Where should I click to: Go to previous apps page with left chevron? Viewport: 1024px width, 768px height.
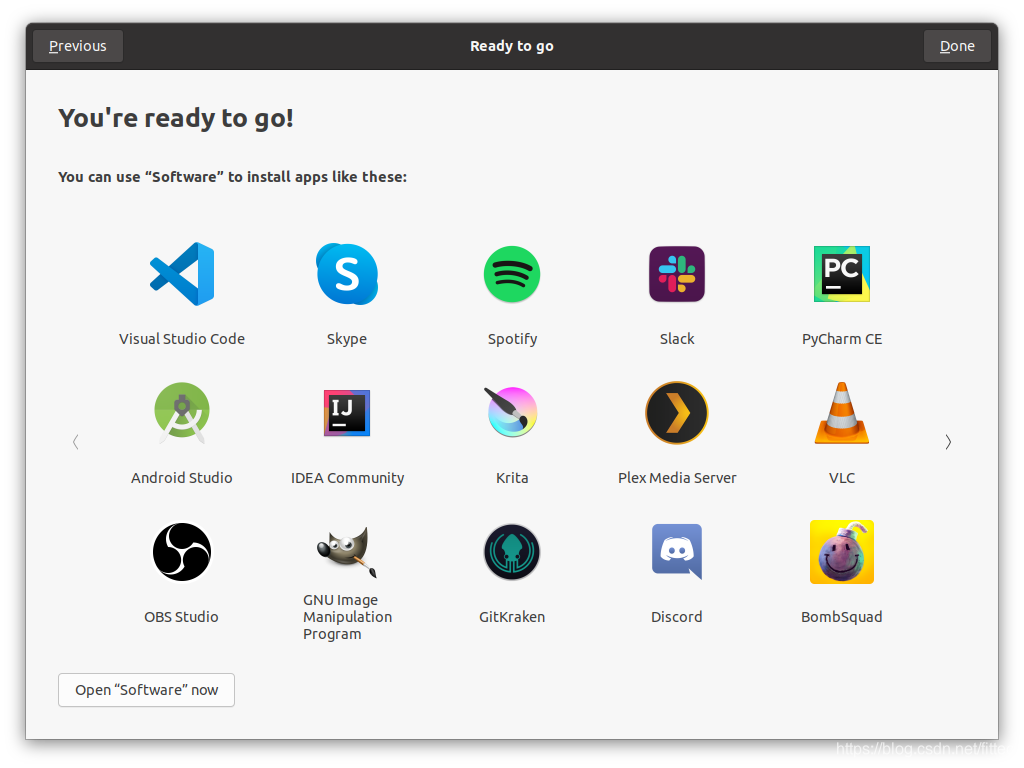coord(76,442)
